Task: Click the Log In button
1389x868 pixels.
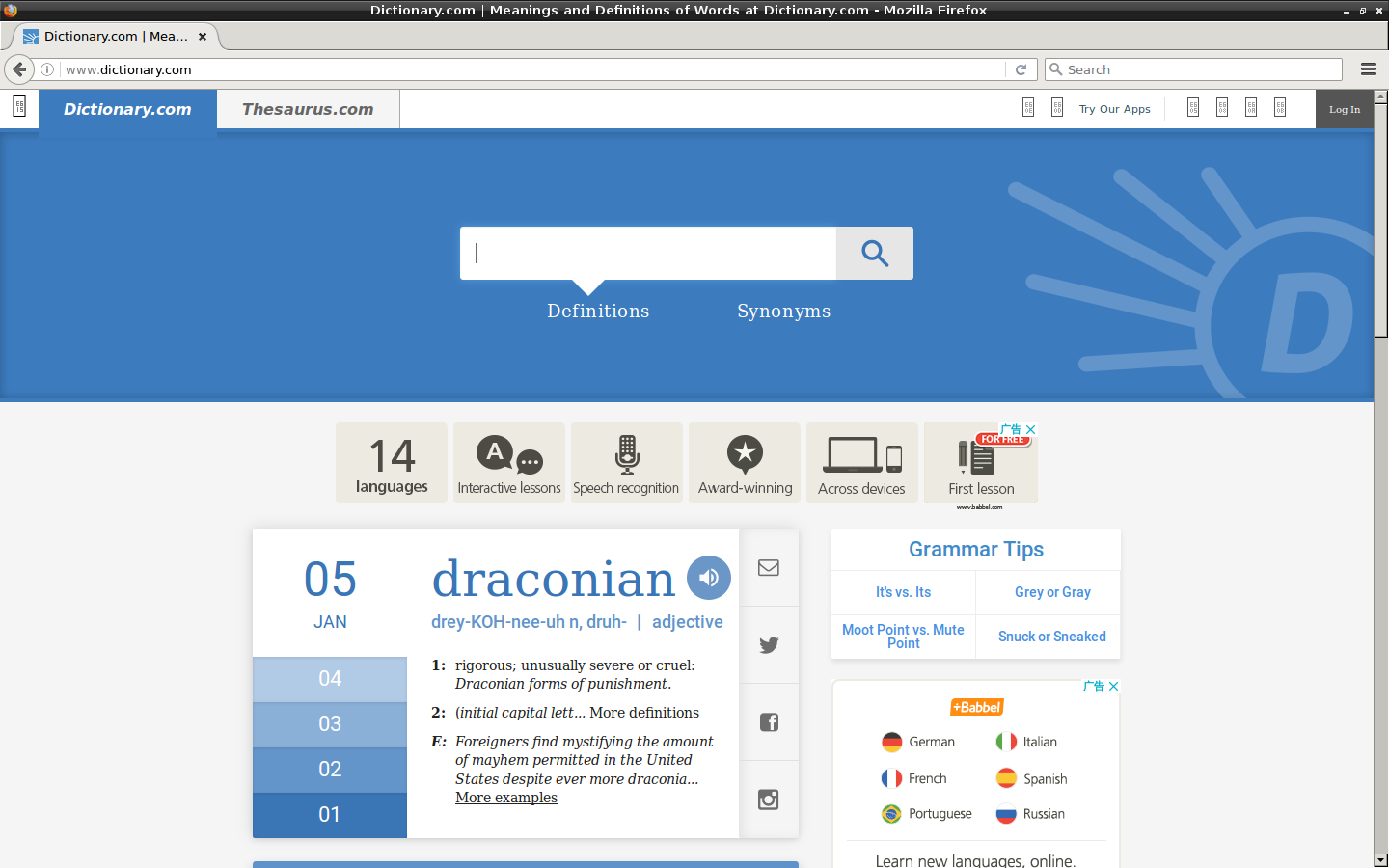Action: click(1345, 109)
